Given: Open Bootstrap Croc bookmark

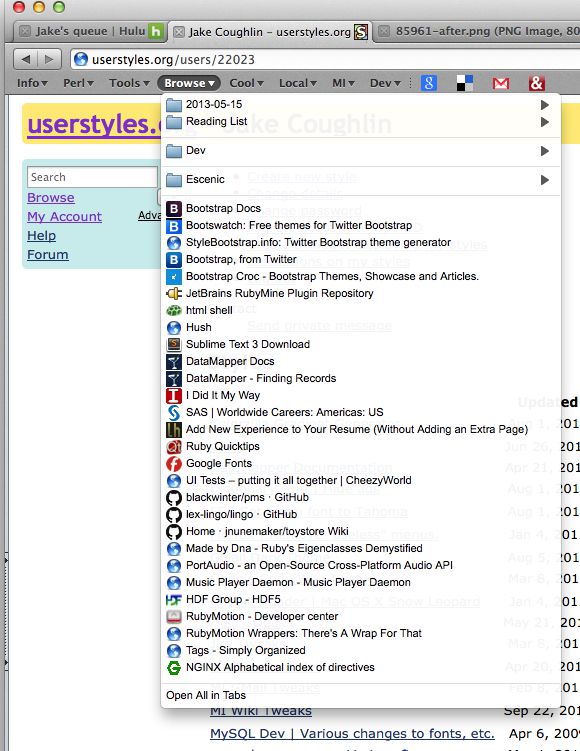Looking at the screenshot, I should (x=360, y=276).
